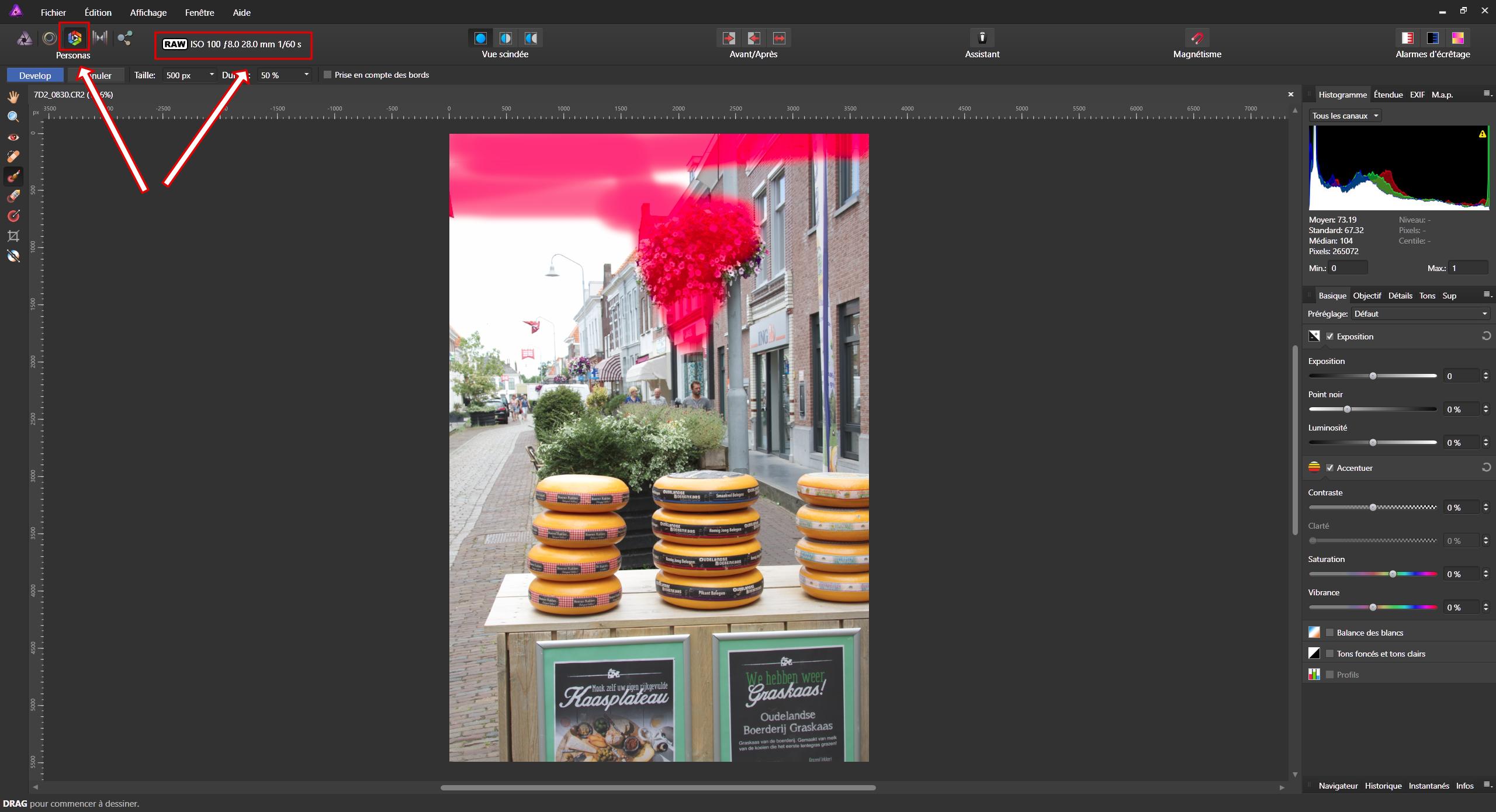The image size is (1496, 812).
Task: Select the Hand view tool
Action: 13,96
